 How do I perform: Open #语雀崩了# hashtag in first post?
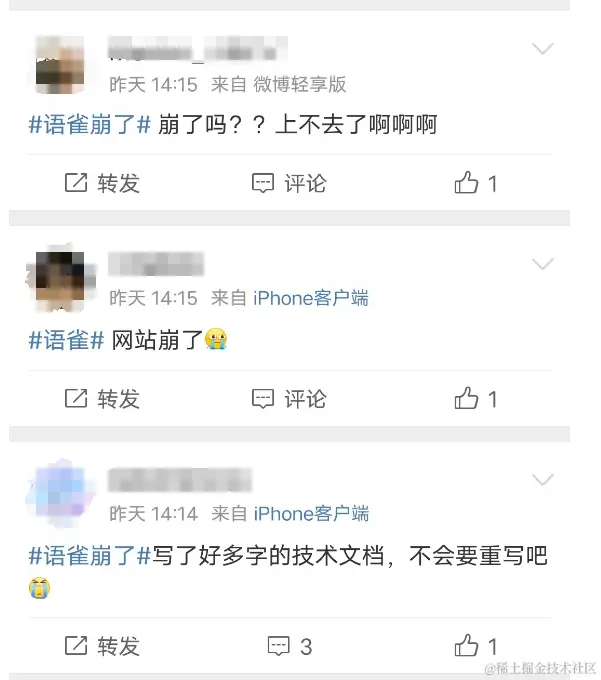(90, 124)
